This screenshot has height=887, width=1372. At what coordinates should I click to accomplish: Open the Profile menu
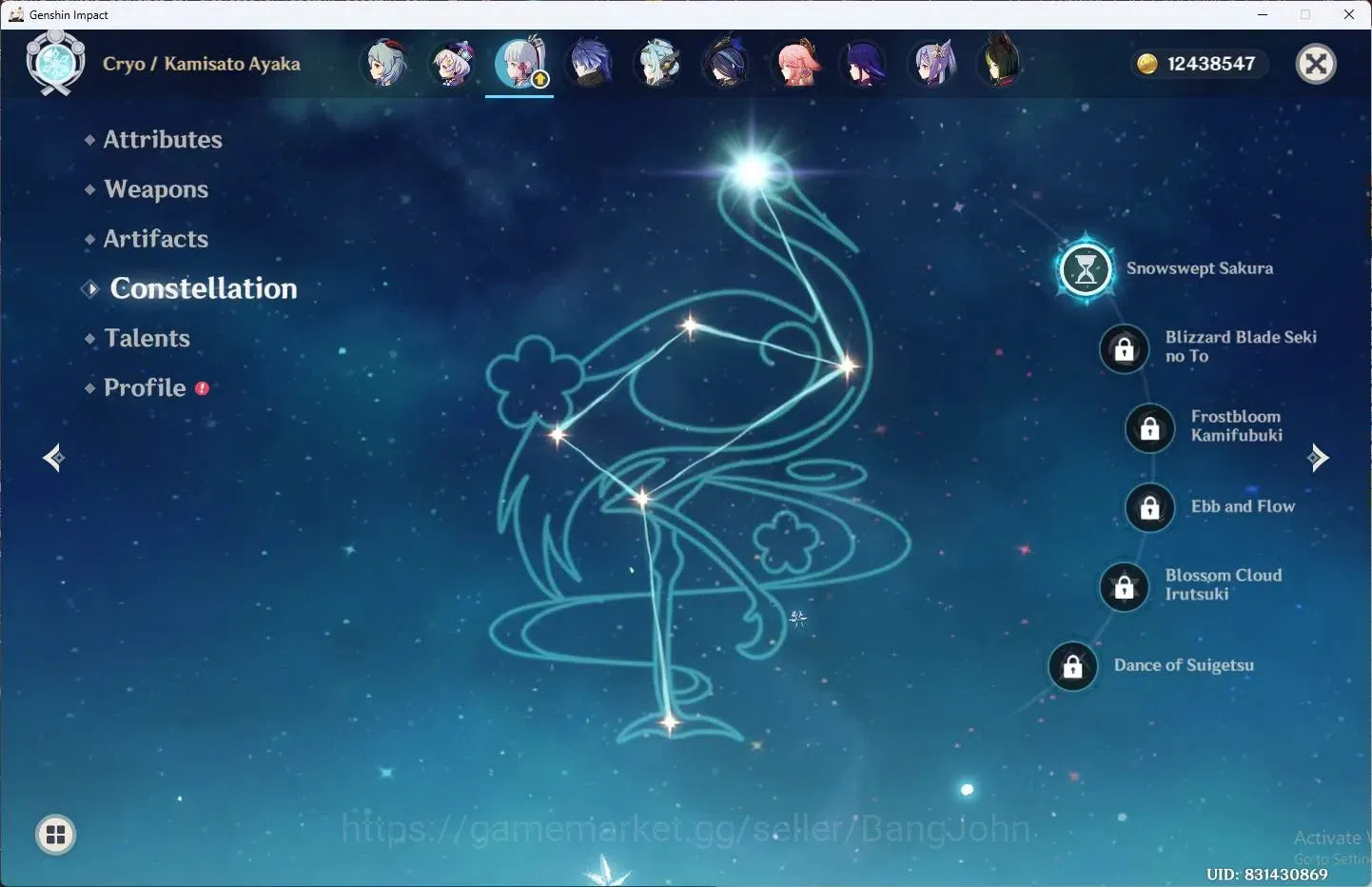click(x=145, y=387)
